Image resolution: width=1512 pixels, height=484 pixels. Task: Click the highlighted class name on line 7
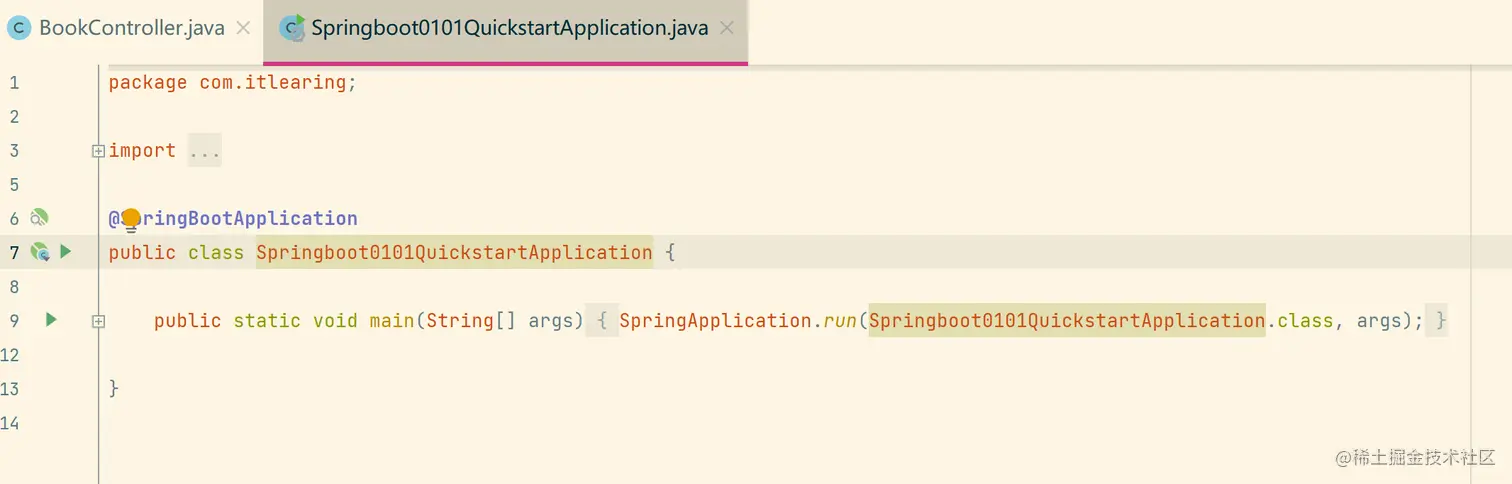(454, 253)
